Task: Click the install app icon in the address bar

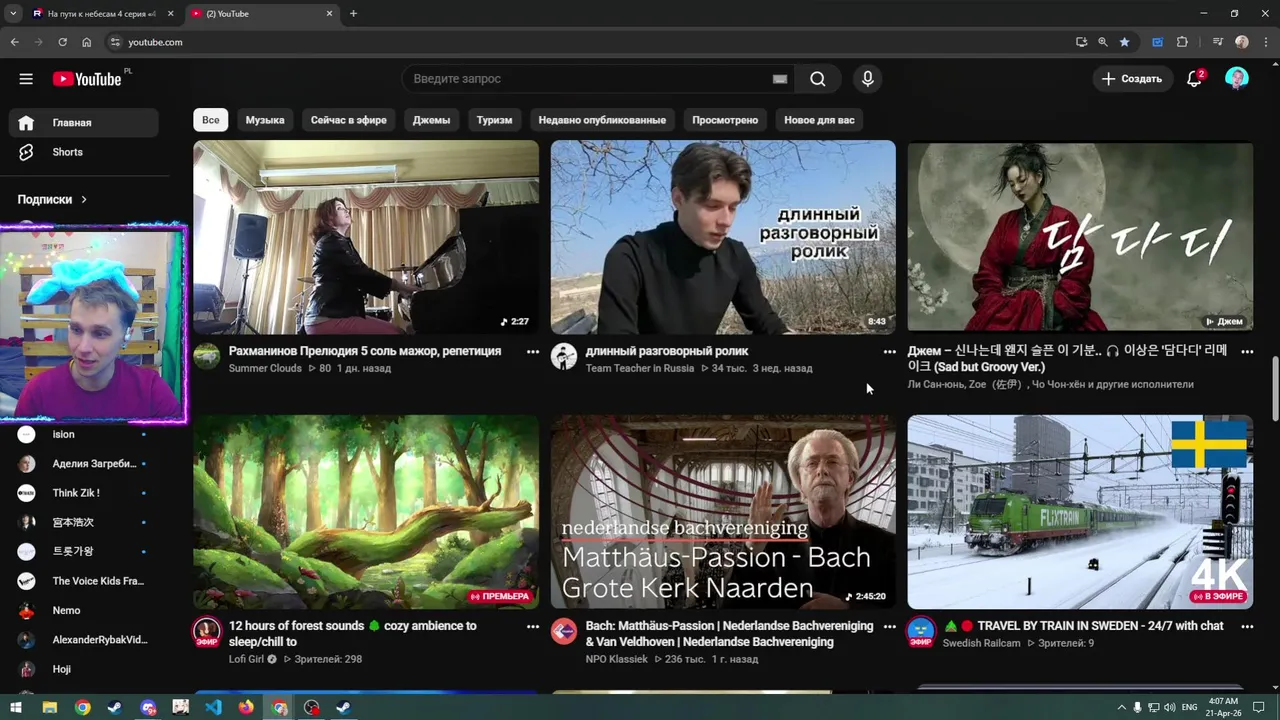Action: [1081, 42]
